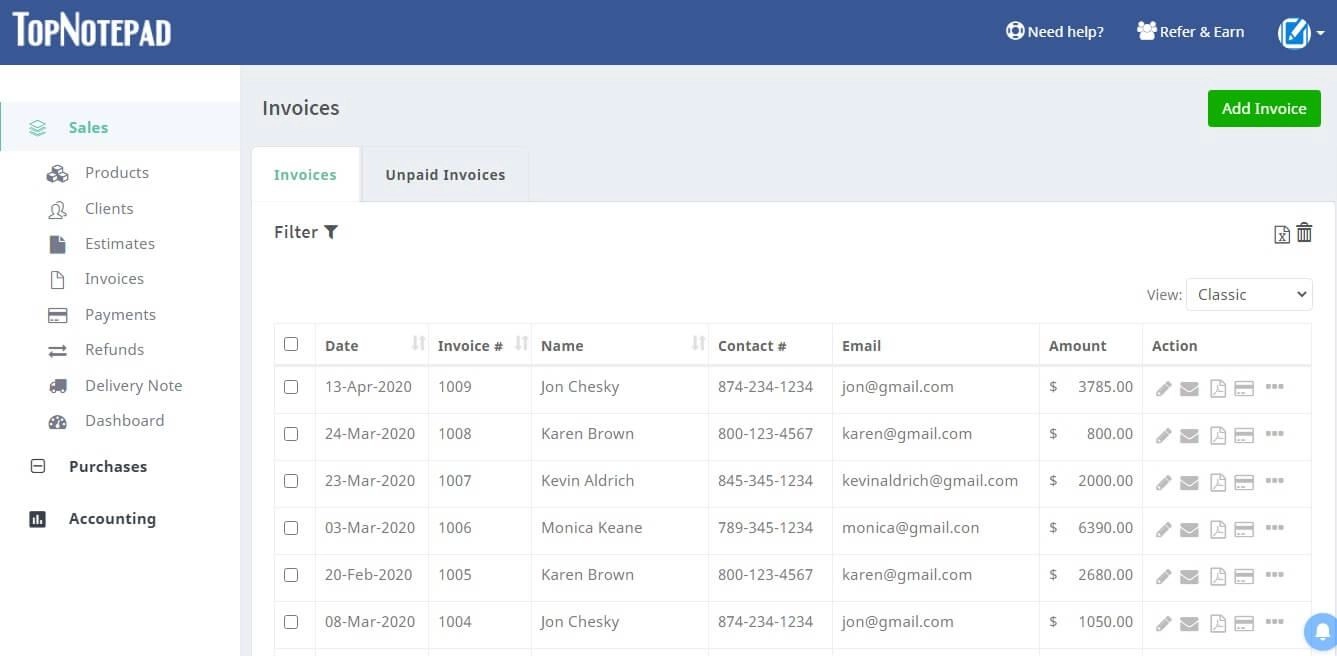1337x656 pixels.
Task: Open more options for invoice 1005
Action: click(x=1274, y=575)
